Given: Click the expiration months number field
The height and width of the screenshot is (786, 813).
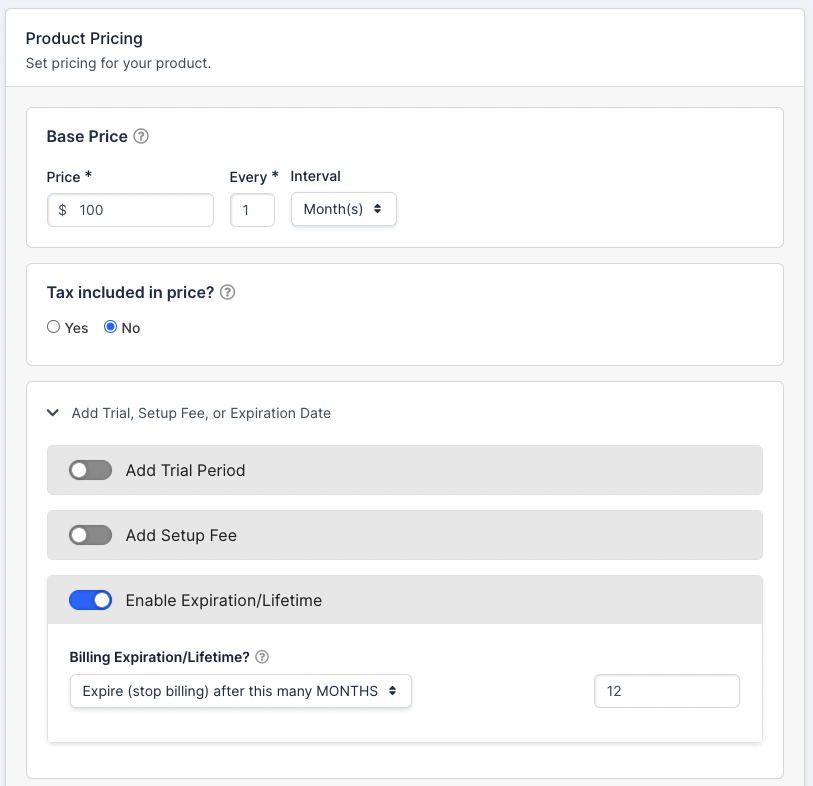Looking at the screenshot, I should pyautogui.click(x=666, y=691).
